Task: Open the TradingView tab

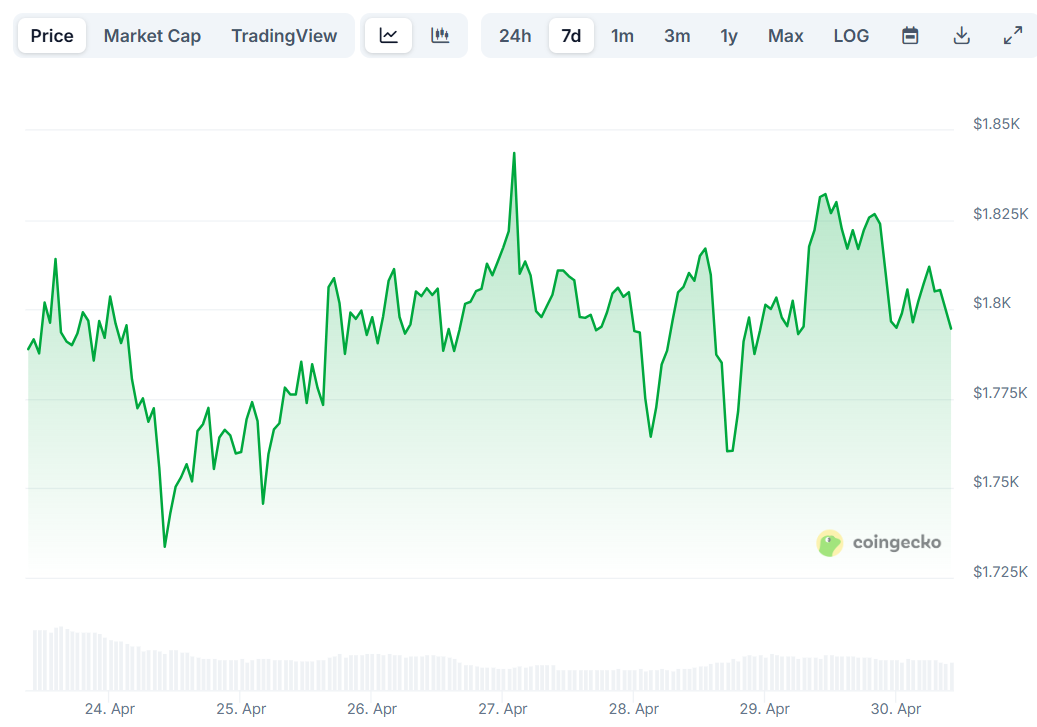Action: [x=283, y=35]
